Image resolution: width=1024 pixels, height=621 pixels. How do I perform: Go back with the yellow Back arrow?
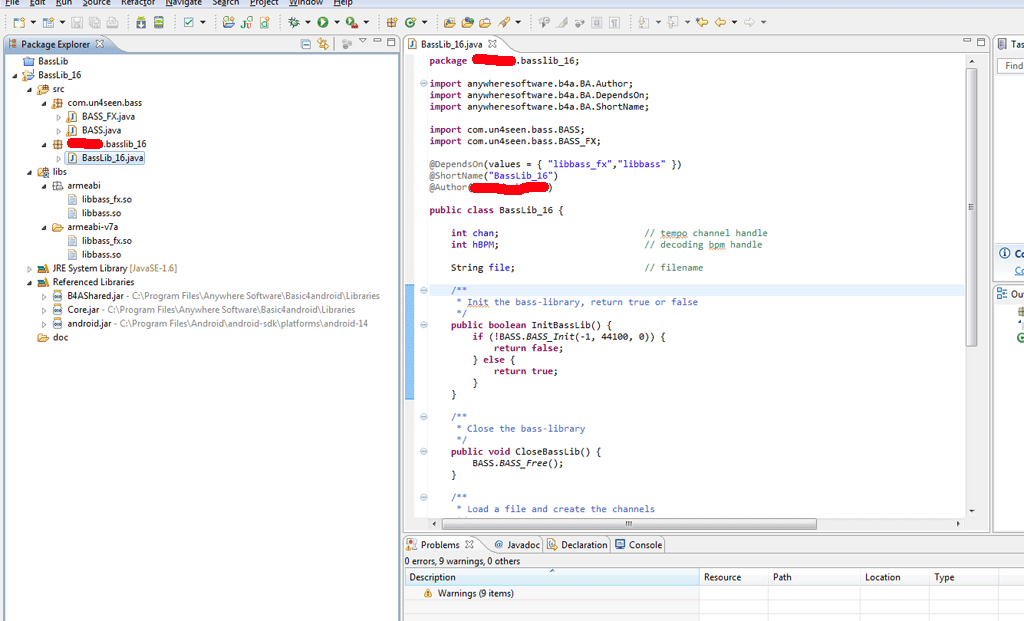pyautogui.click(x=720, y=23)
